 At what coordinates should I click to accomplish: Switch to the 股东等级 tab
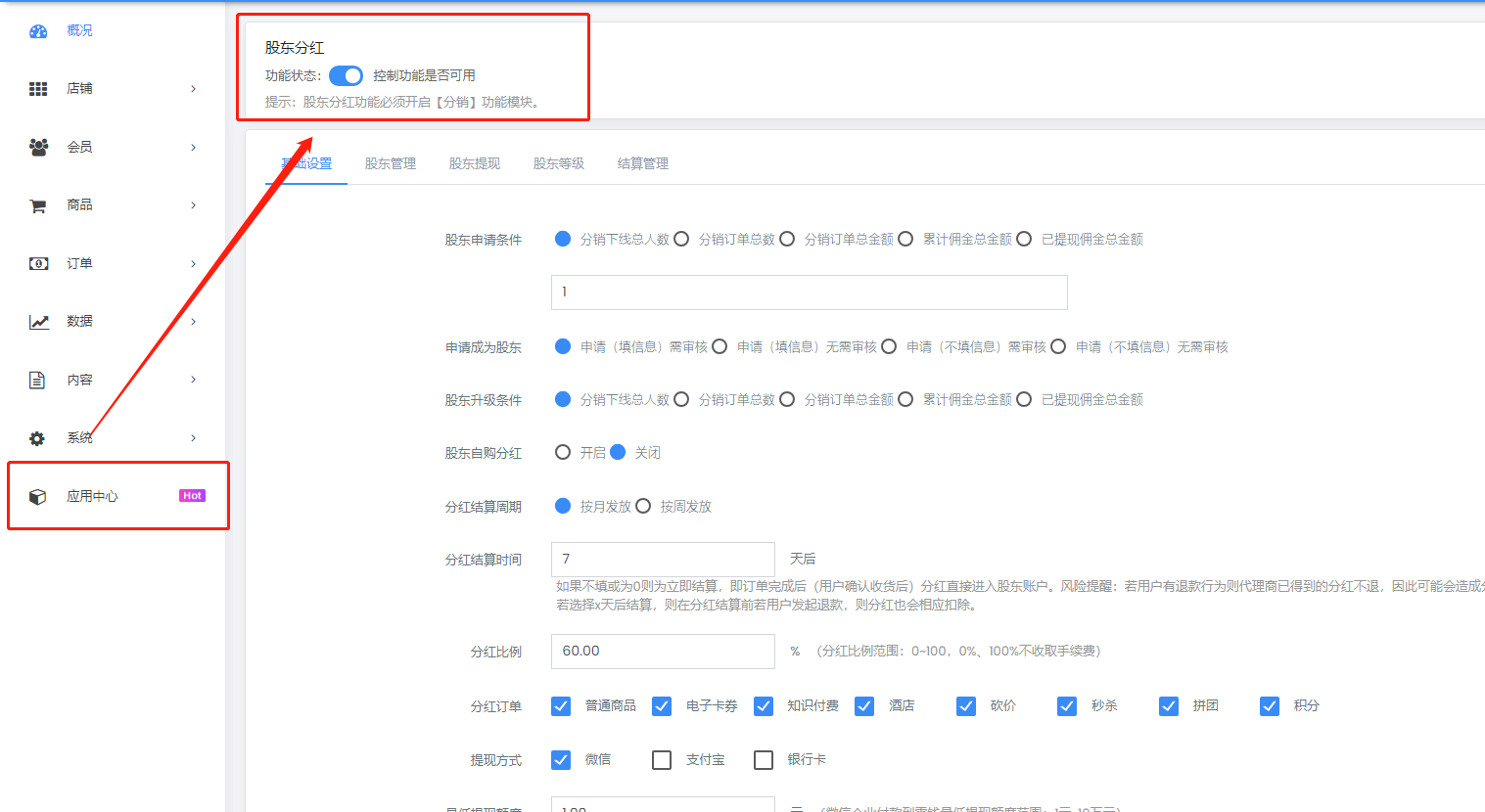point(559,163)
